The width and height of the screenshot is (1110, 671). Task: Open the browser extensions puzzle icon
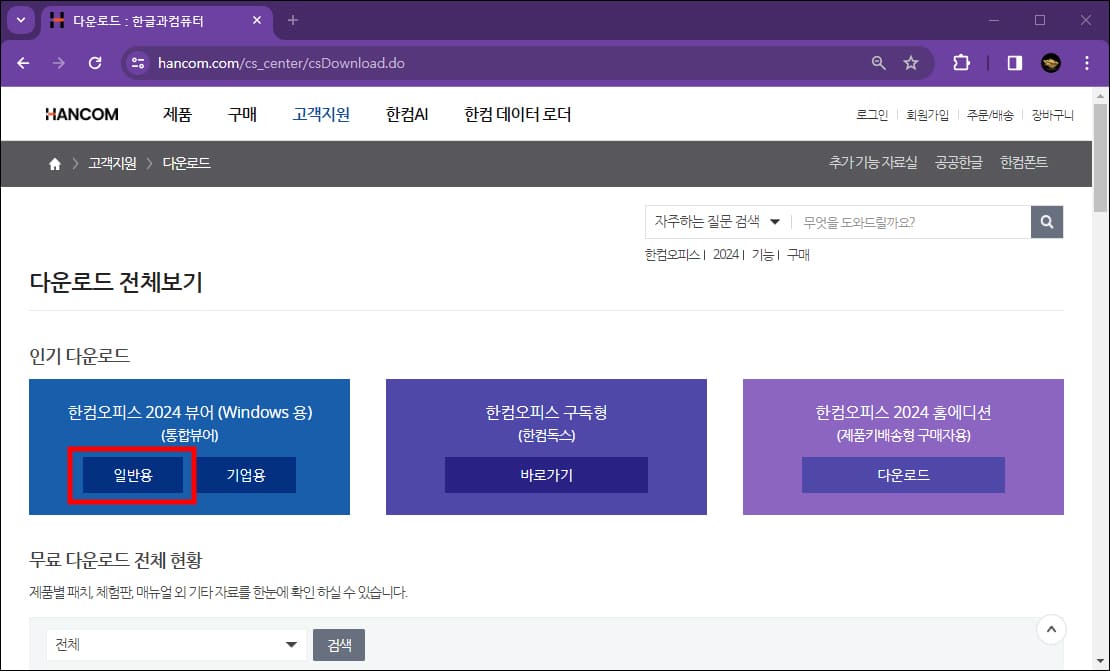point(960,62)
